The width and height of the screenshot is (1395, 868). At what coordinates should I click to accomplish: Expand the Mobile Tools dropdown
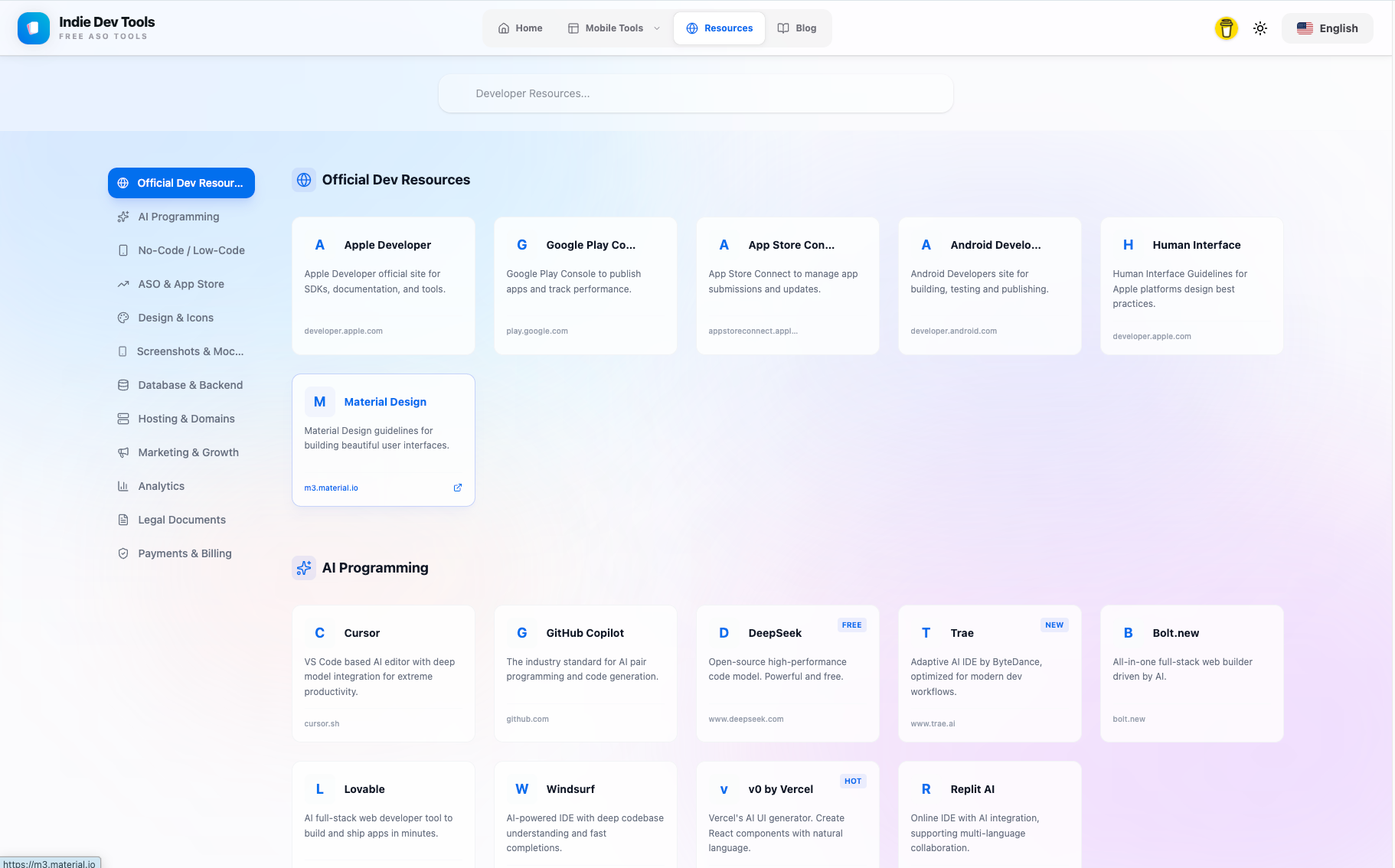613,28
